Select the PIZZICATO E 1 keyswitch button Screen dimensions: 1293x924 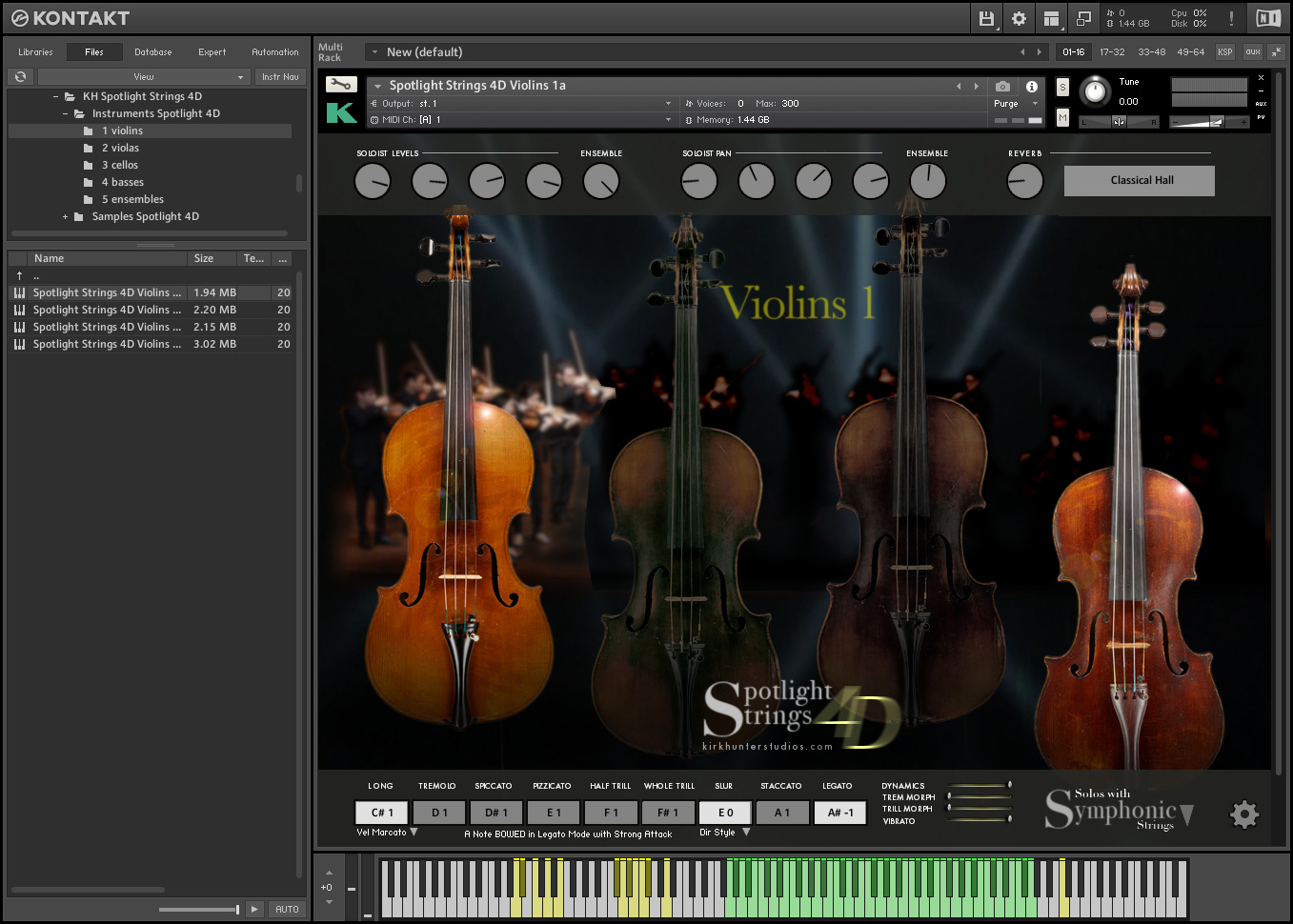tap(554, 813)
